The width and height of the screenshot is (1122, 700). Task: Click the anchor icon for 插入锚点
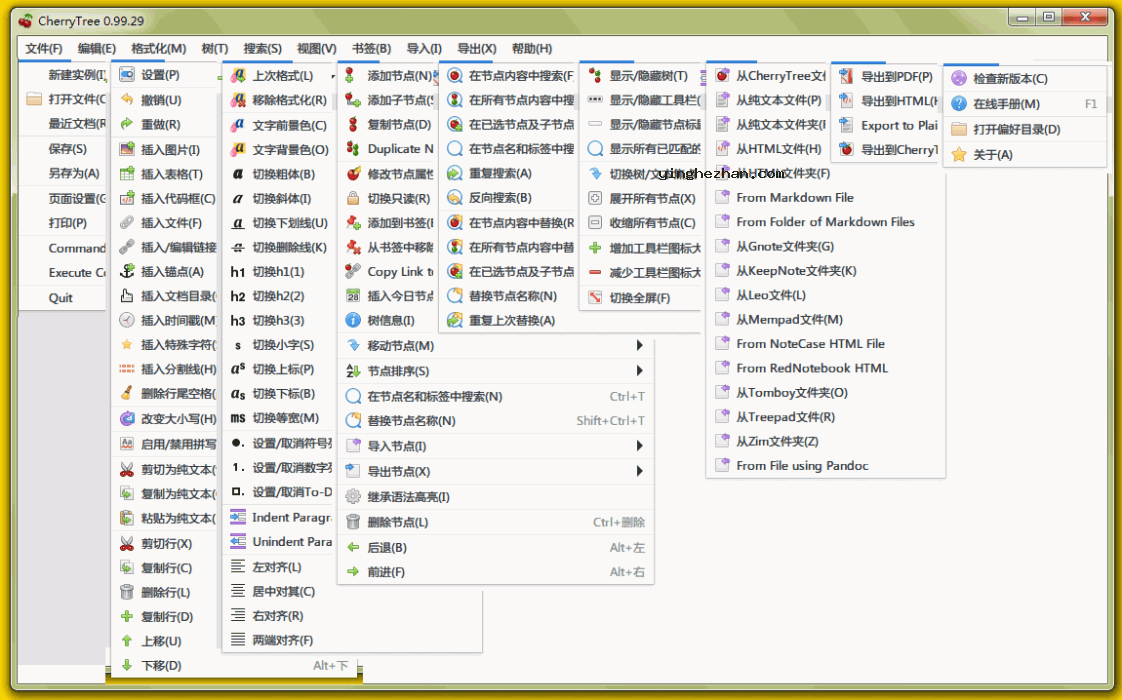click(127, 271)
